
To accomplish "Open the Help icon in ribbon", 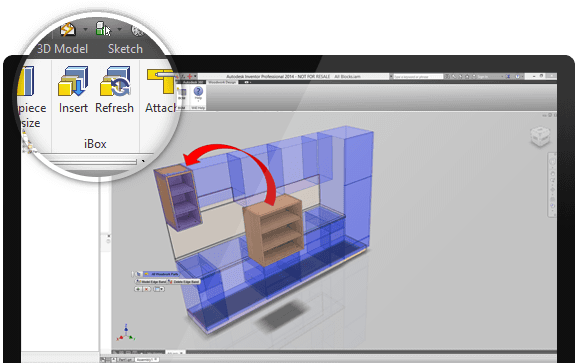I will pos(198,91).
